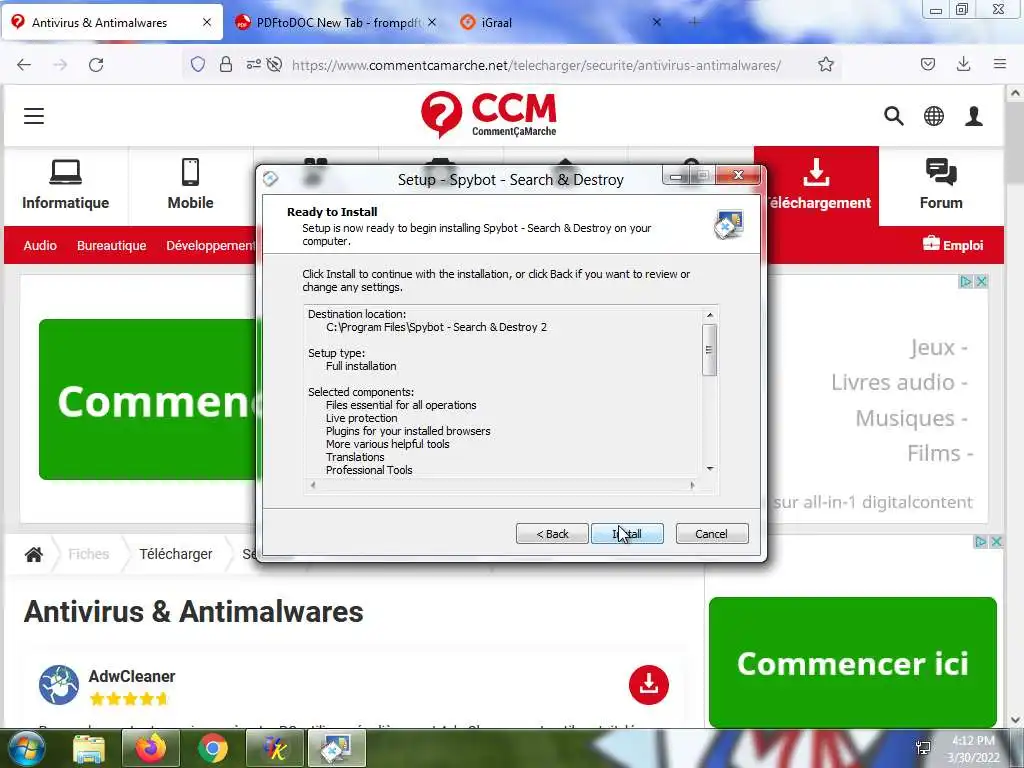Viewport: 1024px width, 768px height.
Task: Click 'Live protection' component line
Action: (x=362, y=418)
